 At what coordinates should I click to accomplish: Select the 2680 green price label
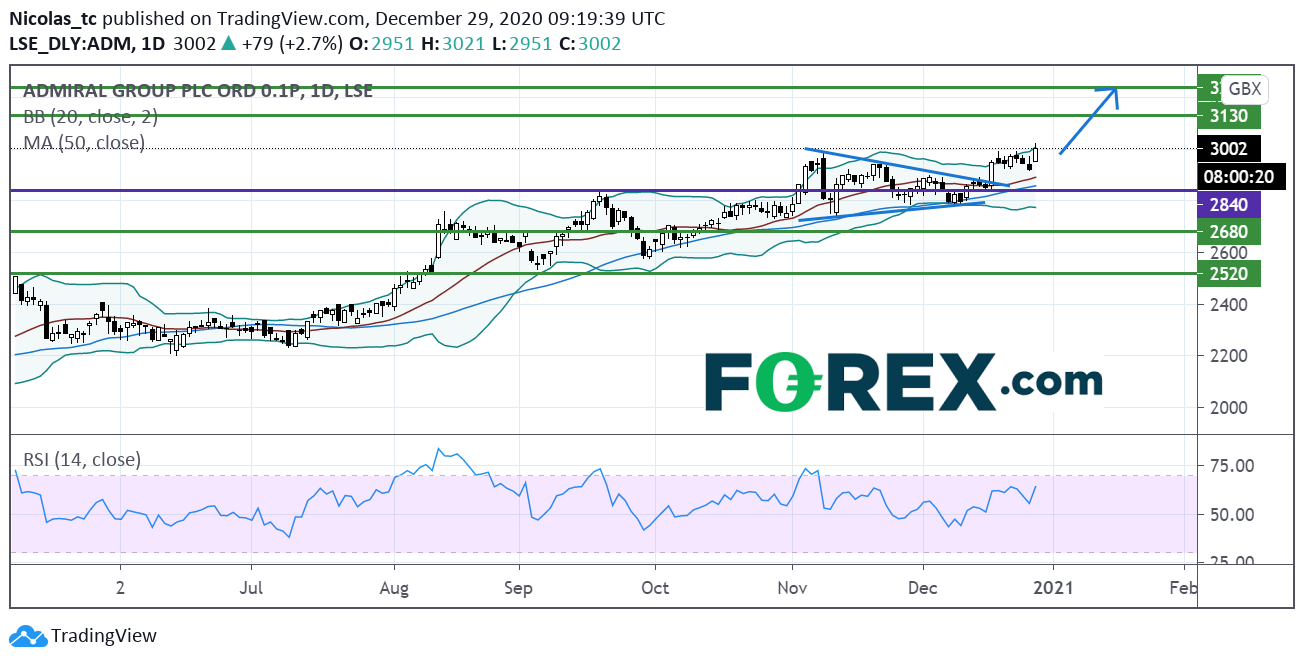1228,232
